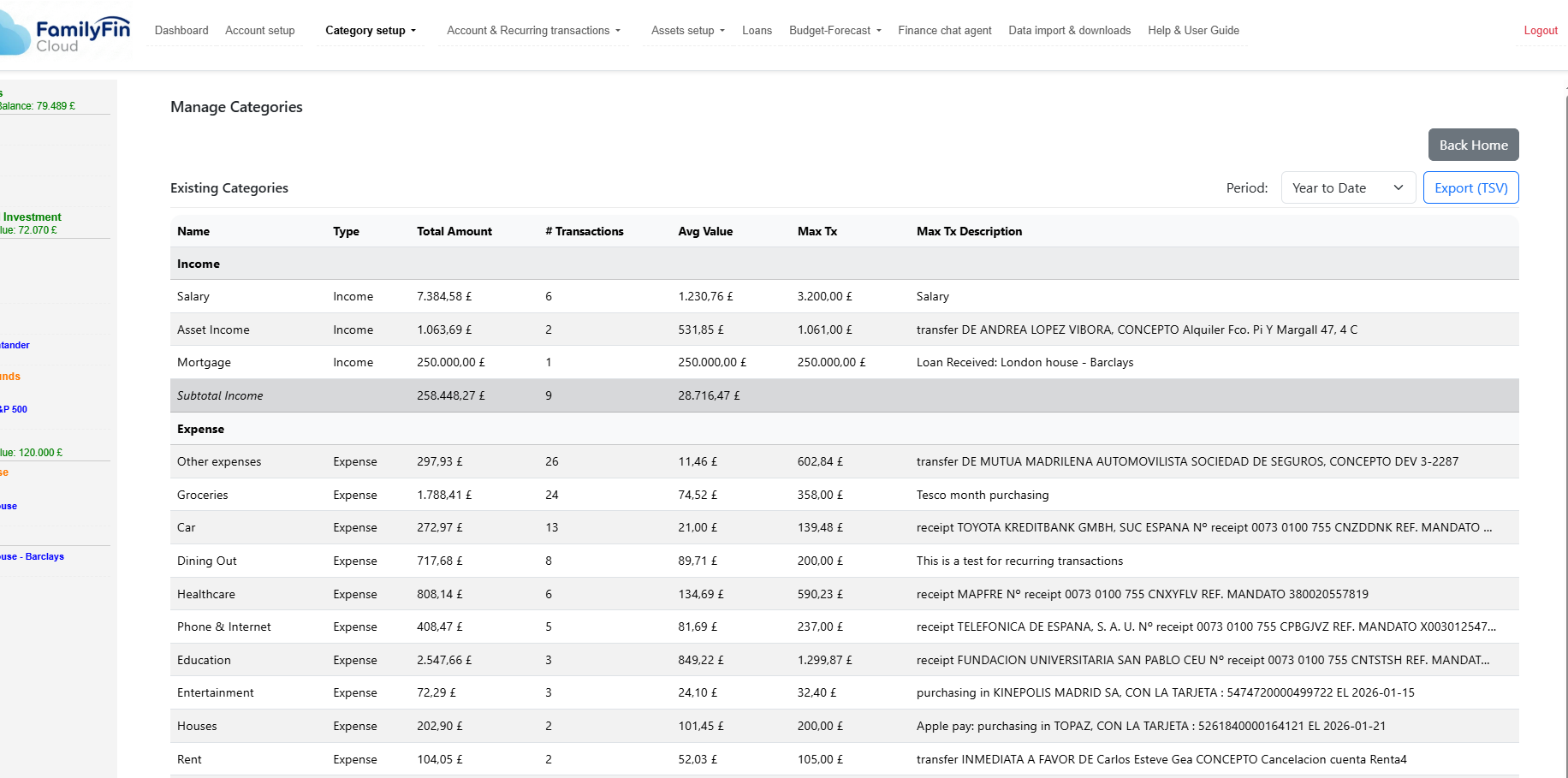The height and width of the screenshot is (778, 1568).
Task: Open Account & Recurring transactions dropdown
Action: coord(534,30)
